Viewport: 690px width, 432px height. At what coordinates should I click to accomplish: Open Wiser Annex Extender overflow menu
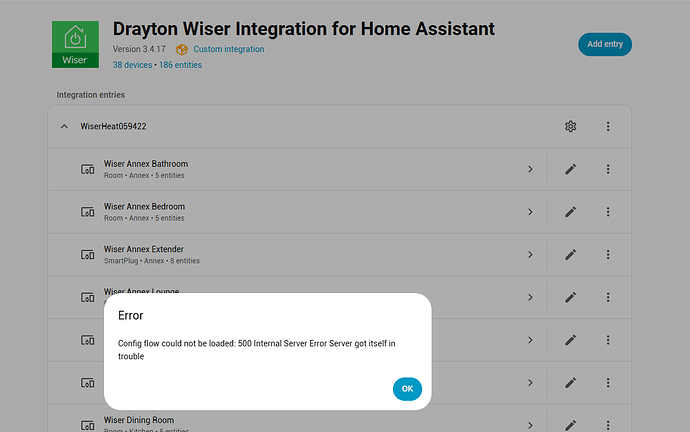[608, 255]
